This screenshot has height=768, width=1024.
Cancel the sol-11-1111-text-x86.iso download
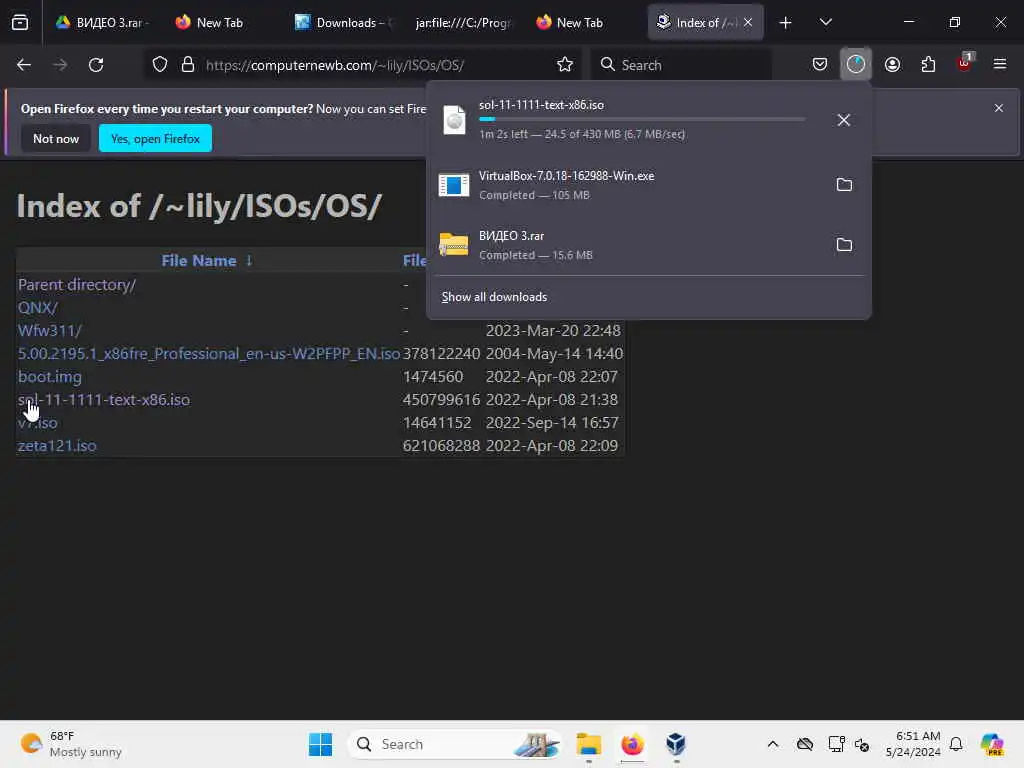tap(844, 120)
